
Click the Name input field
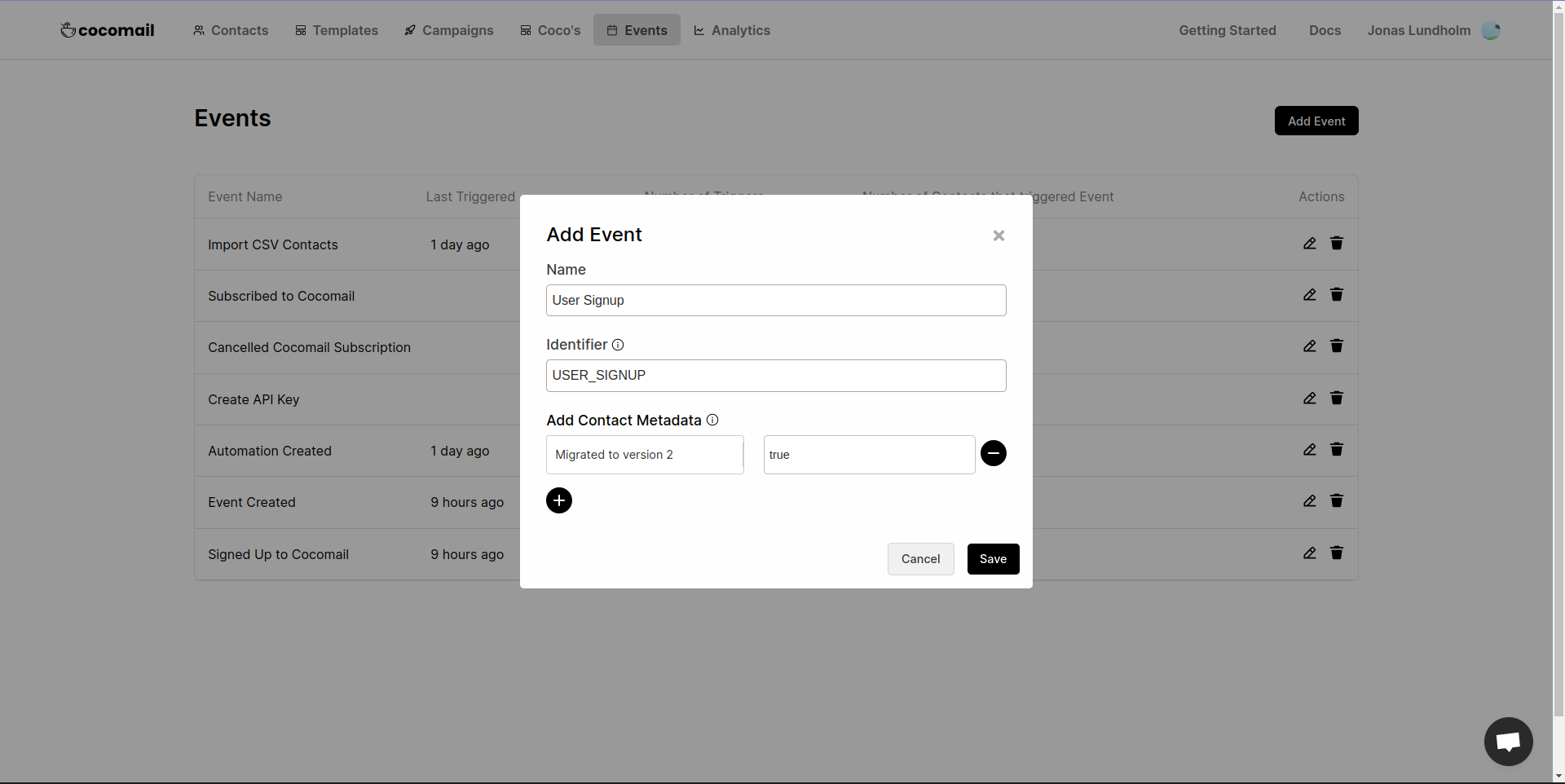coord(776,300)
